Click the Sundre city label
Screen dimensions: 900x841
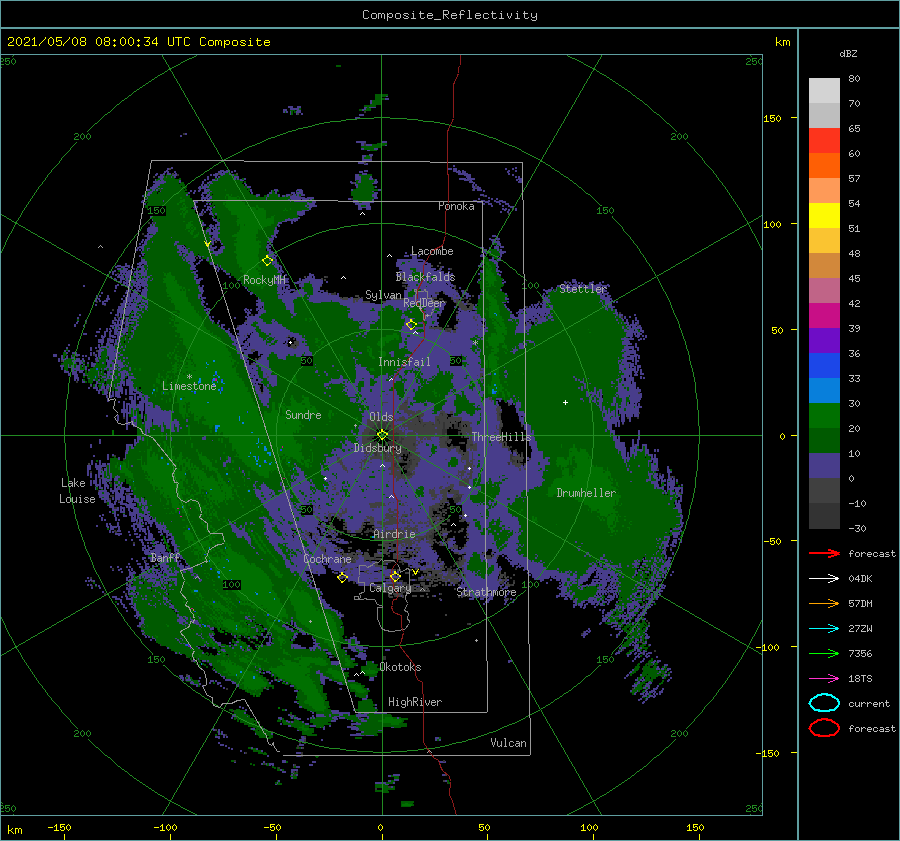303,414
